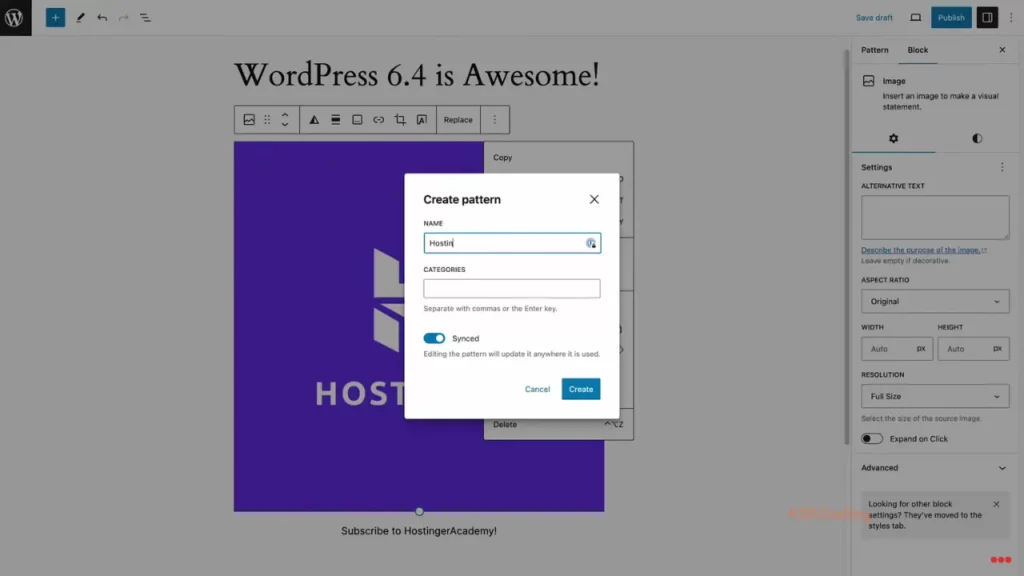Switch to the Block tab
The height and width of the screenshot is (576, 1024).
pyautogui.click(x=918, y=50)
